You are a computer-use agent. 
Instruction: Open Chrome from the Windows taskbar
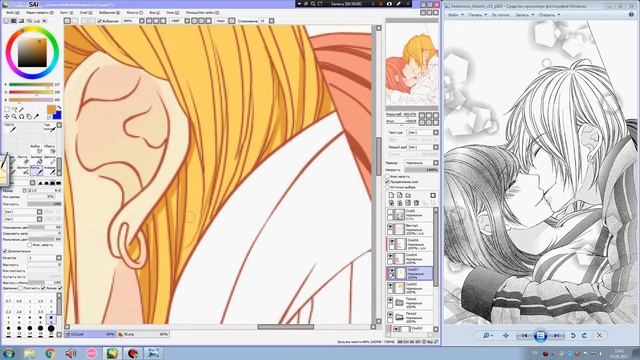(x=50, y=353)
